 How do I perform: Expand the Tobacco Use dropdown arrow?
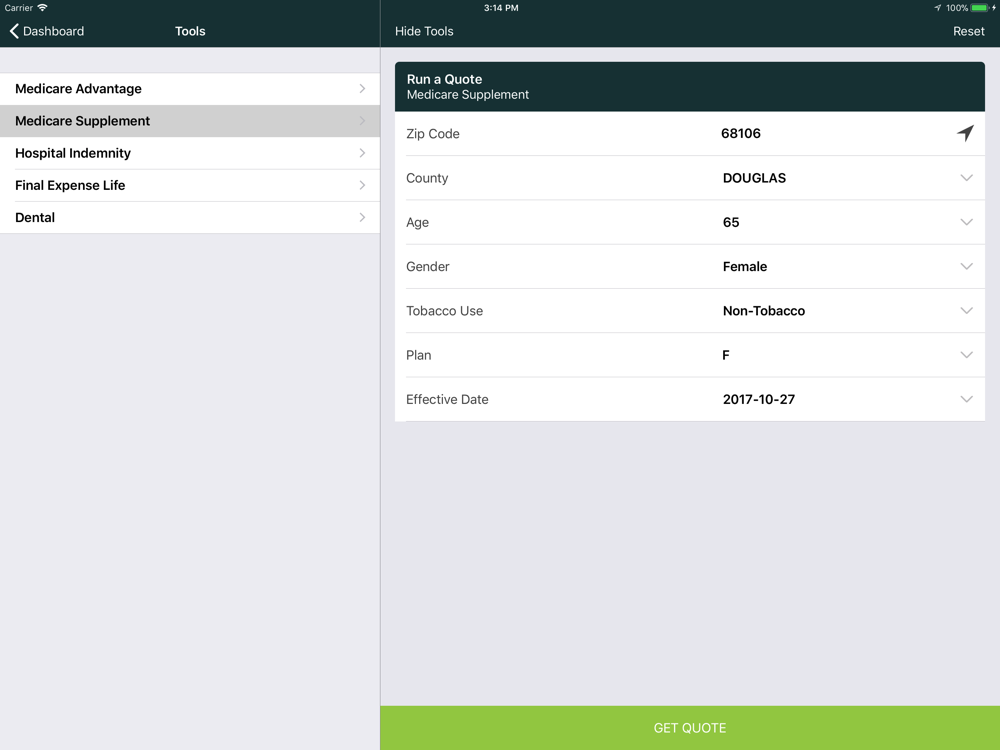[966, 311]
